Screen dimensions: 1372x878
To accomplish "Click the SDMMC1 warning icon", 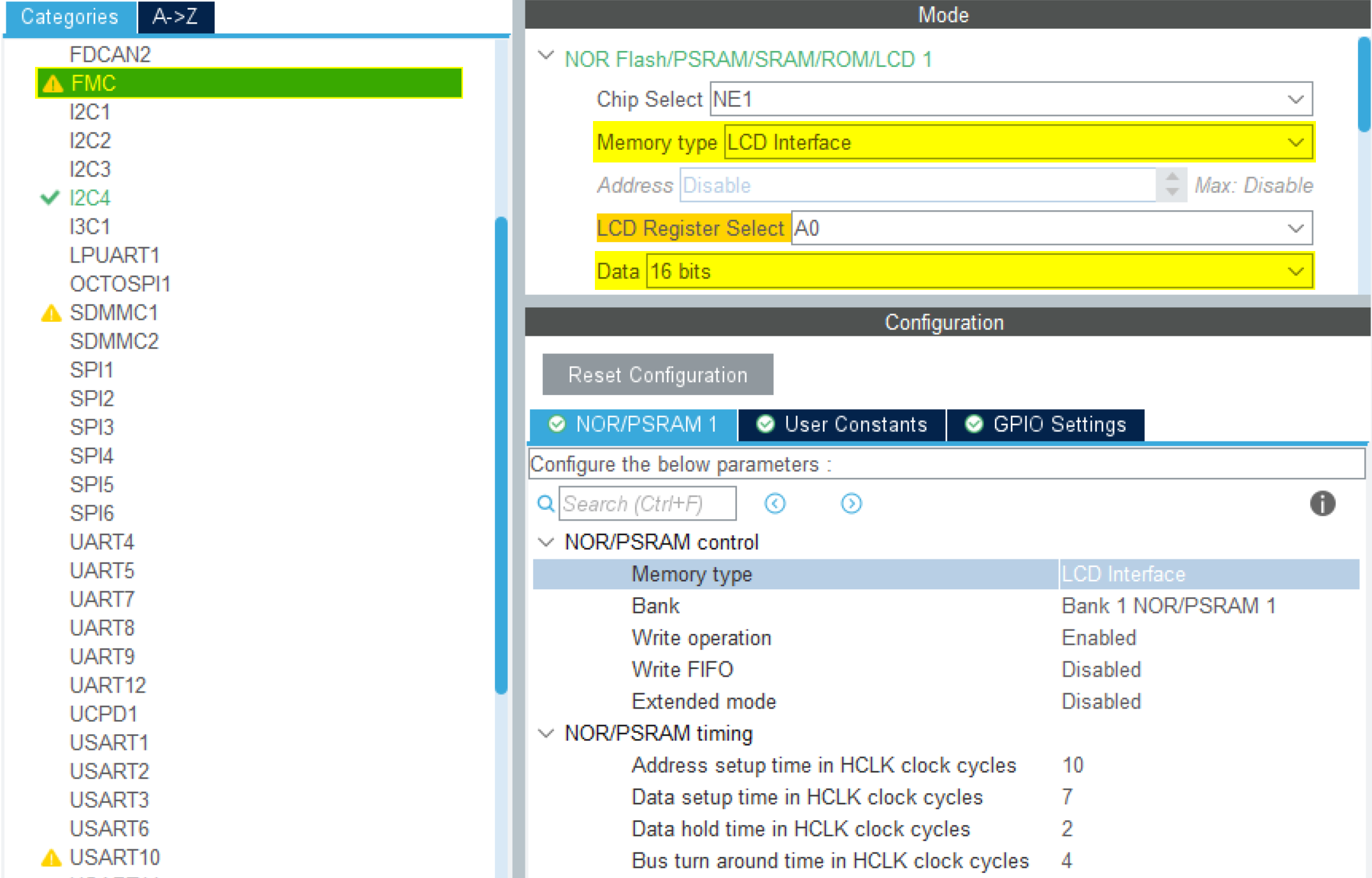I will [x=51, y=313].
